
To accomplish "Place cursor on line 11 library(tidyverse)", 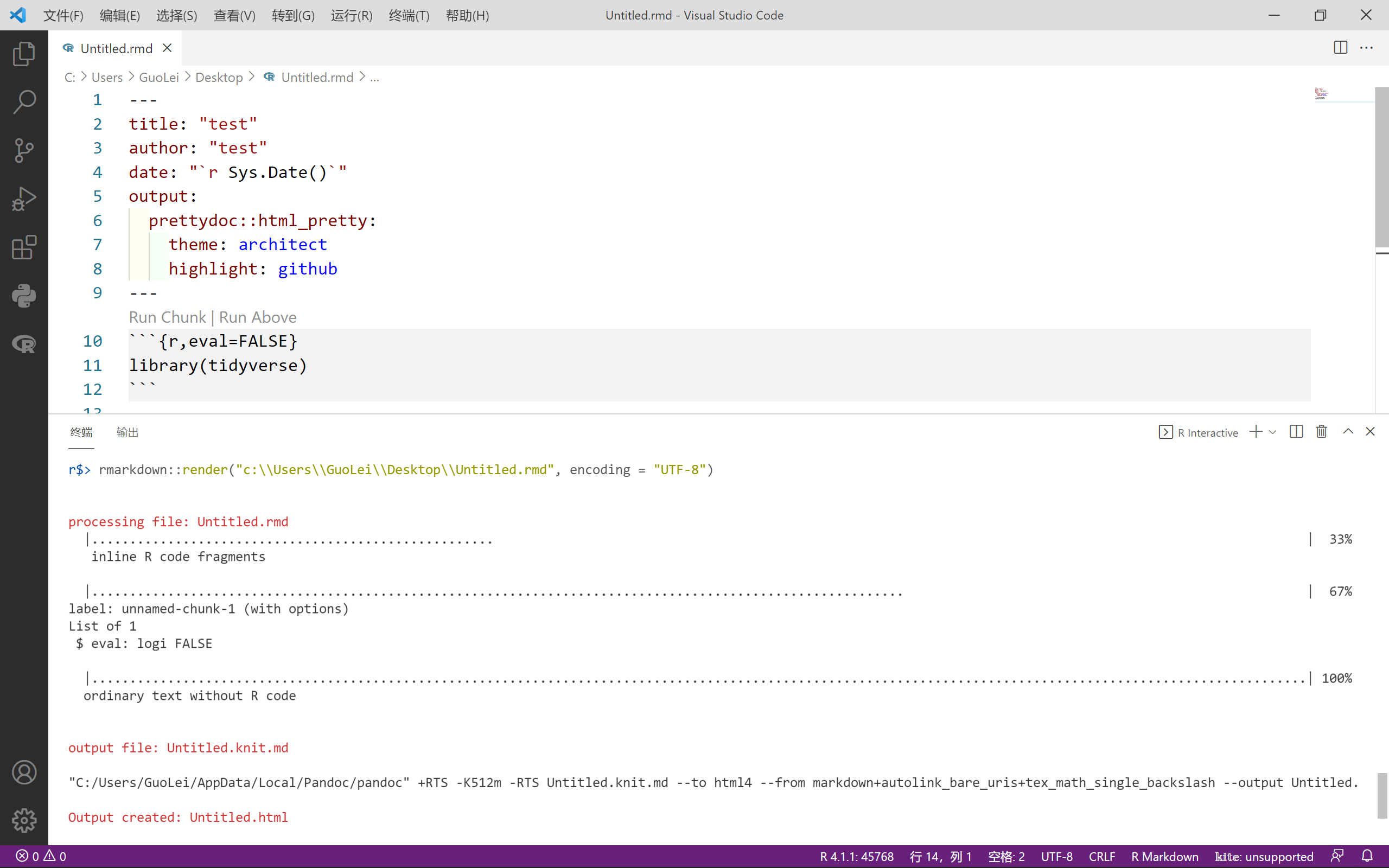I will (x=218, y=365).
